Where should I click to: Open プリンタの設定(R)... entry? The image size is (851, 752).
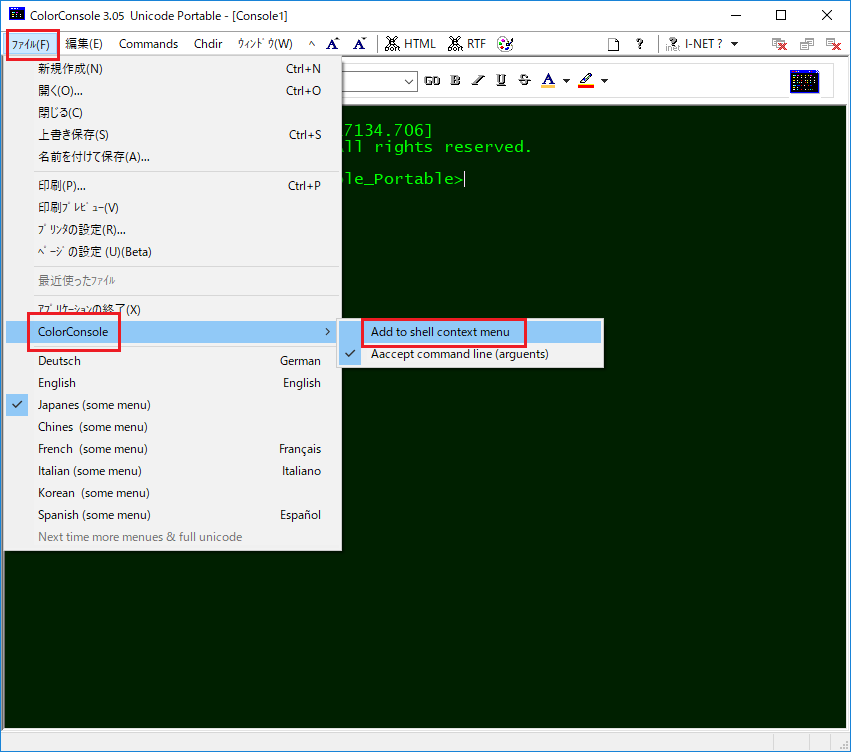point(174,230)
